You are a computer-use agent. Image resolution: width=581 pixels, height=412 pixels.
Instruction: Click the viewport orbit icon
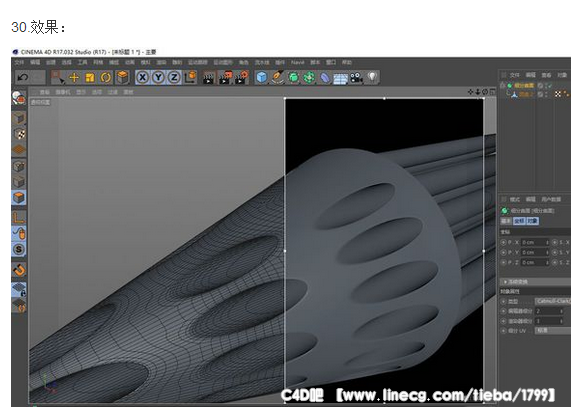click(x=485, y=92)
